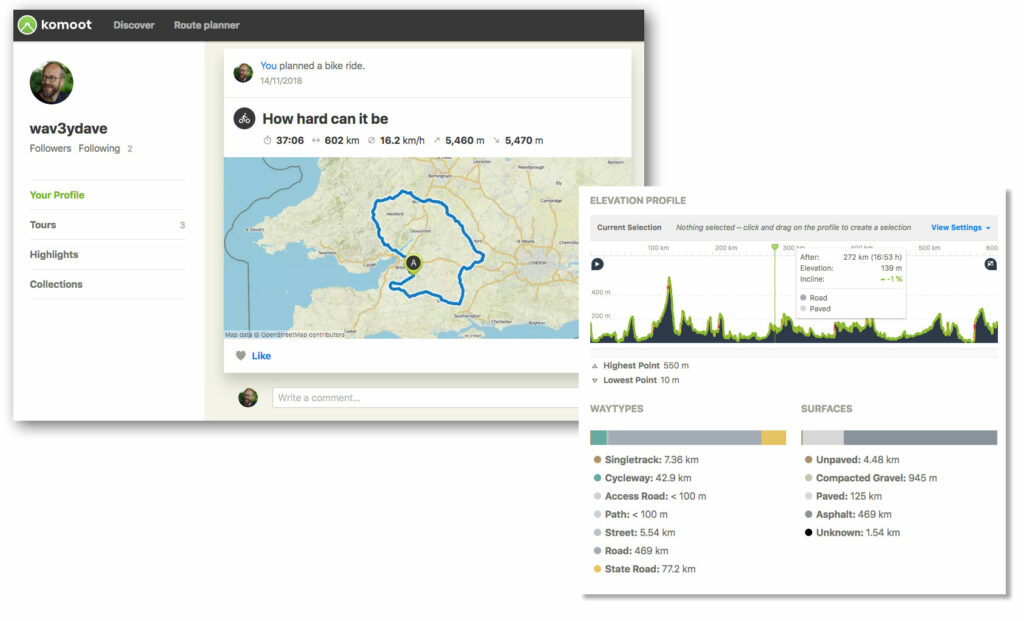The image size is (1024, 621).
Task: Click the Lowest Point triangle icon
Action: (594, 380)
